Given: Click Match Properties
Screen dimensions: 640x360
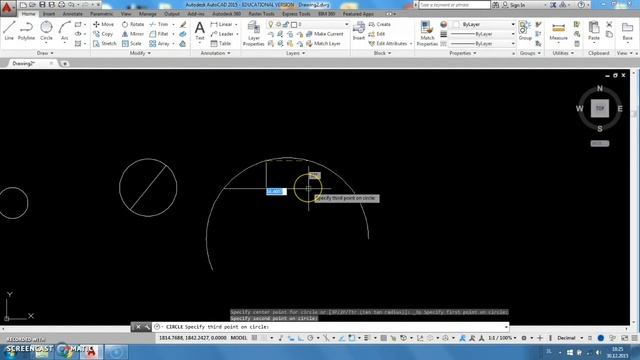Looking at the screenshot, I should click(x=427, y=33).
